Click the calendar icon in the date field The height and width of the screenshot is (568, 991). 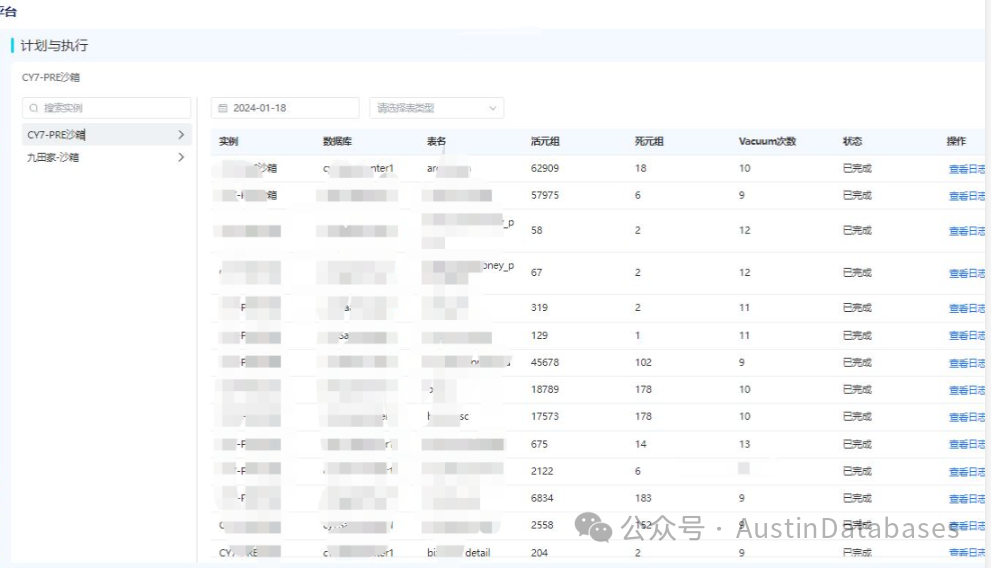[222, 108]
